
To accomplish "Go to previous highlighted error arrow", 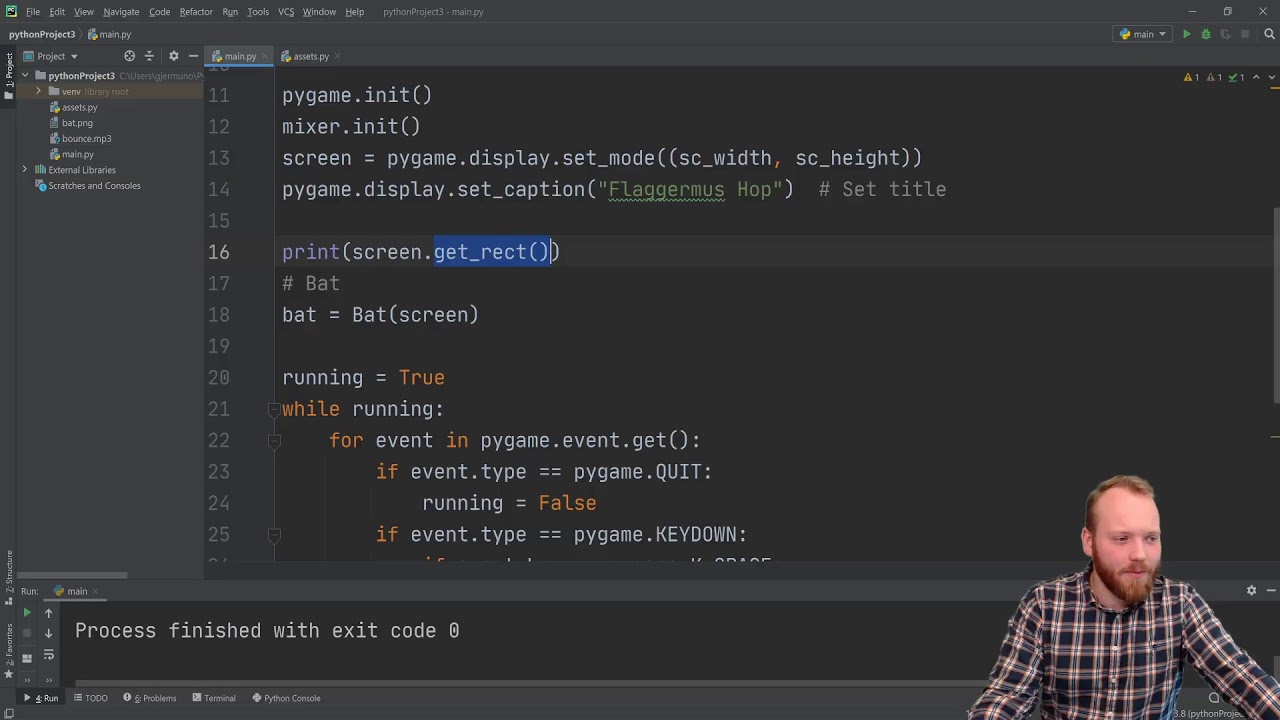I will tap(1257, 77).
